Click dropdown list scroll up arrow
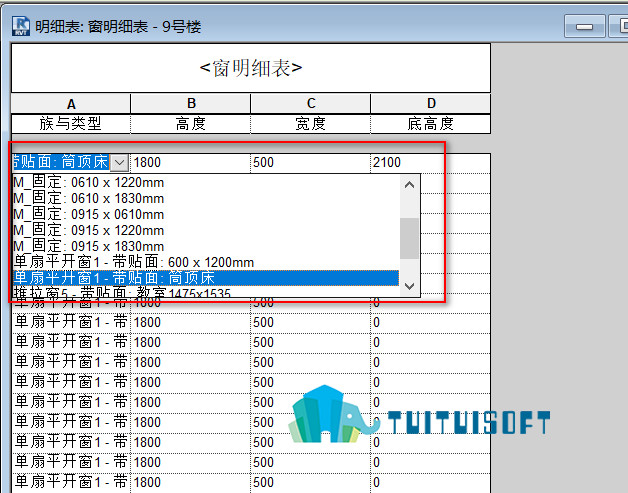 (x=409, y=185)
